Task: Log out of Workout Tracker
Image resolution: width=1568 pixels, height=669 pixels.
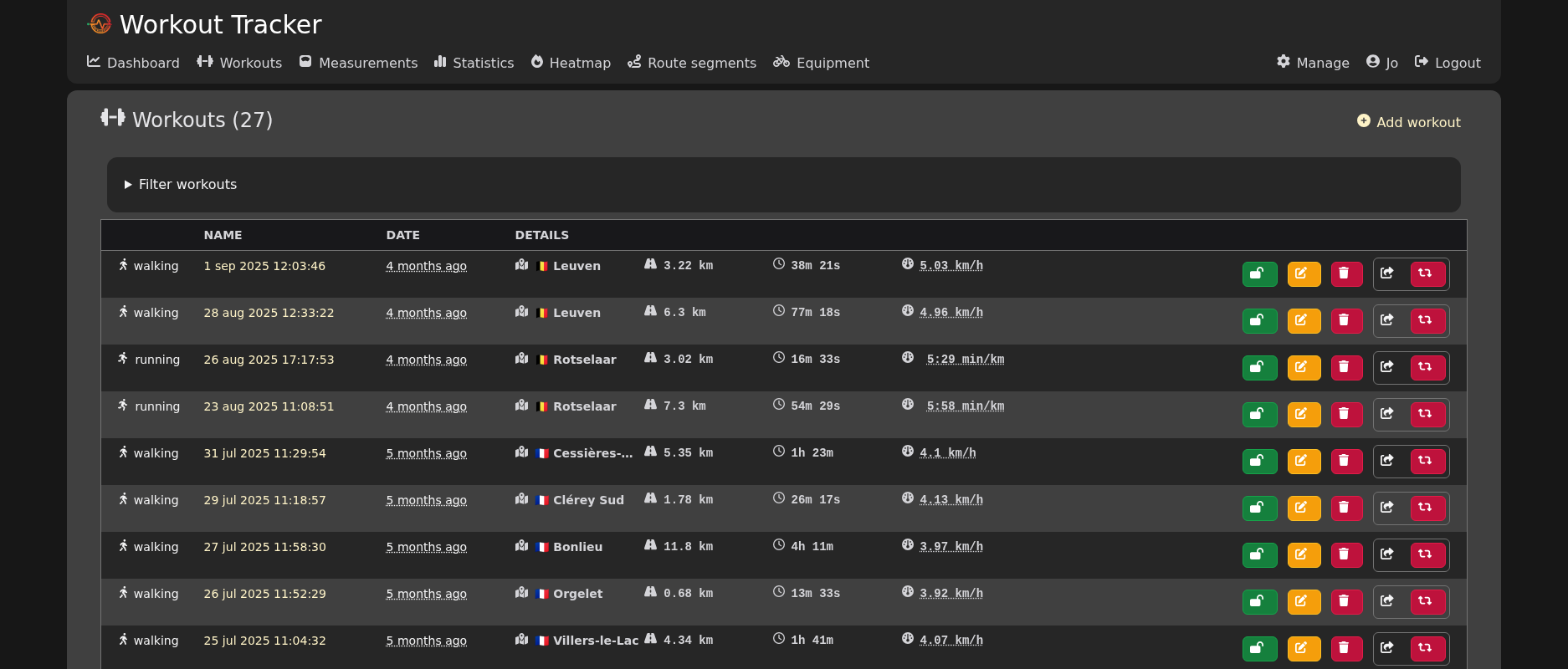Action: tap(1448, 63)
